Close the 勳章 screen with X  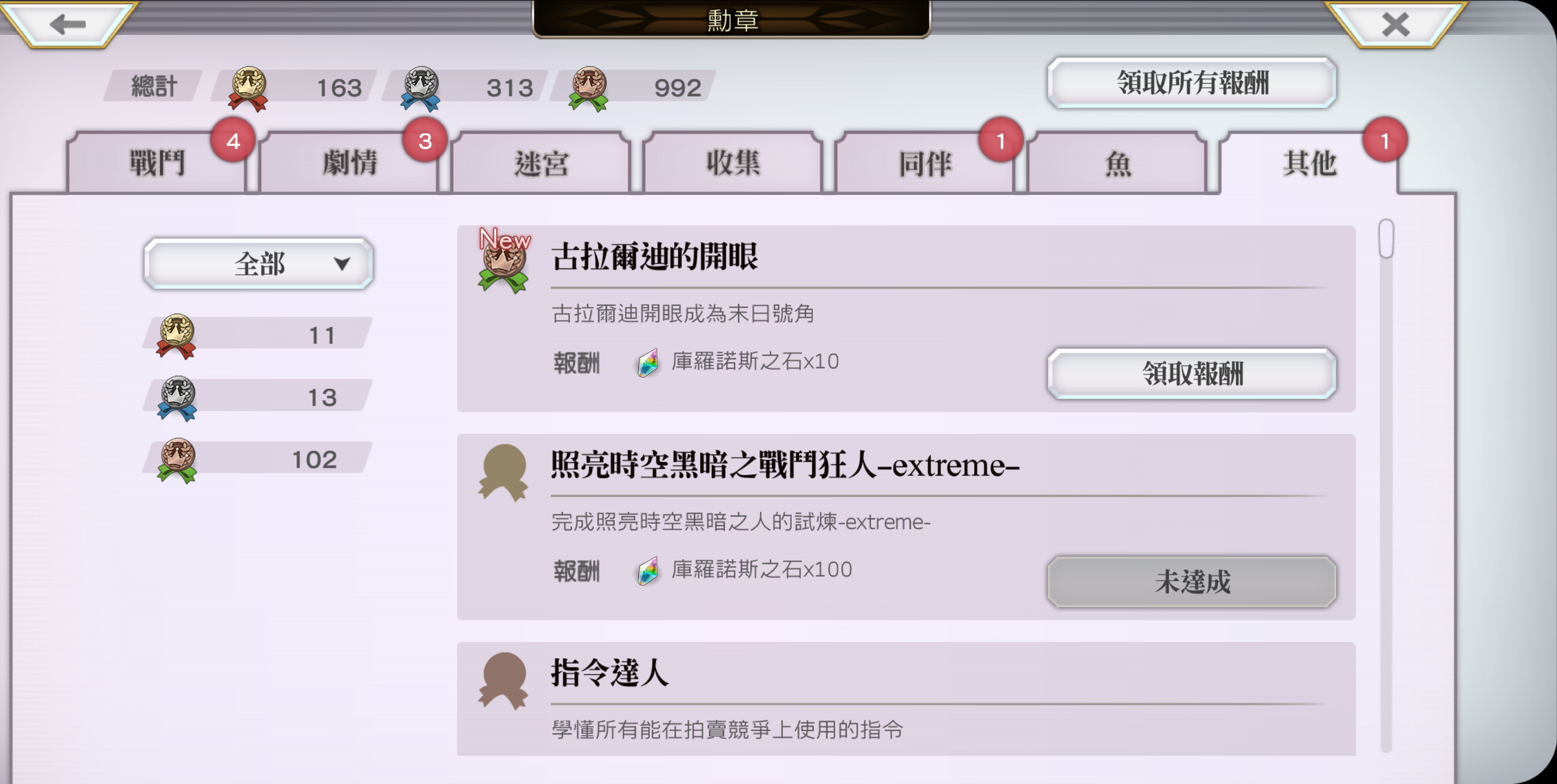1395,24
